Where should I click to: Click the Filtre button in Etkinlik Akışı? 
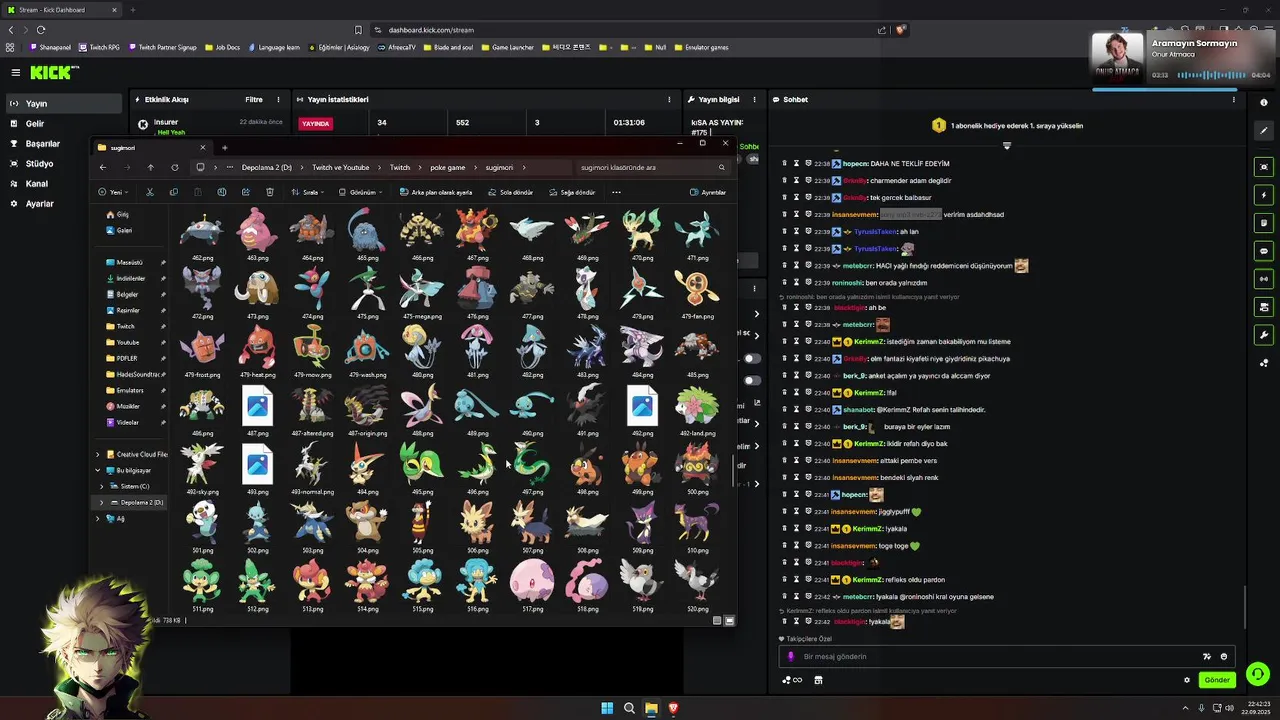[254, 99]
